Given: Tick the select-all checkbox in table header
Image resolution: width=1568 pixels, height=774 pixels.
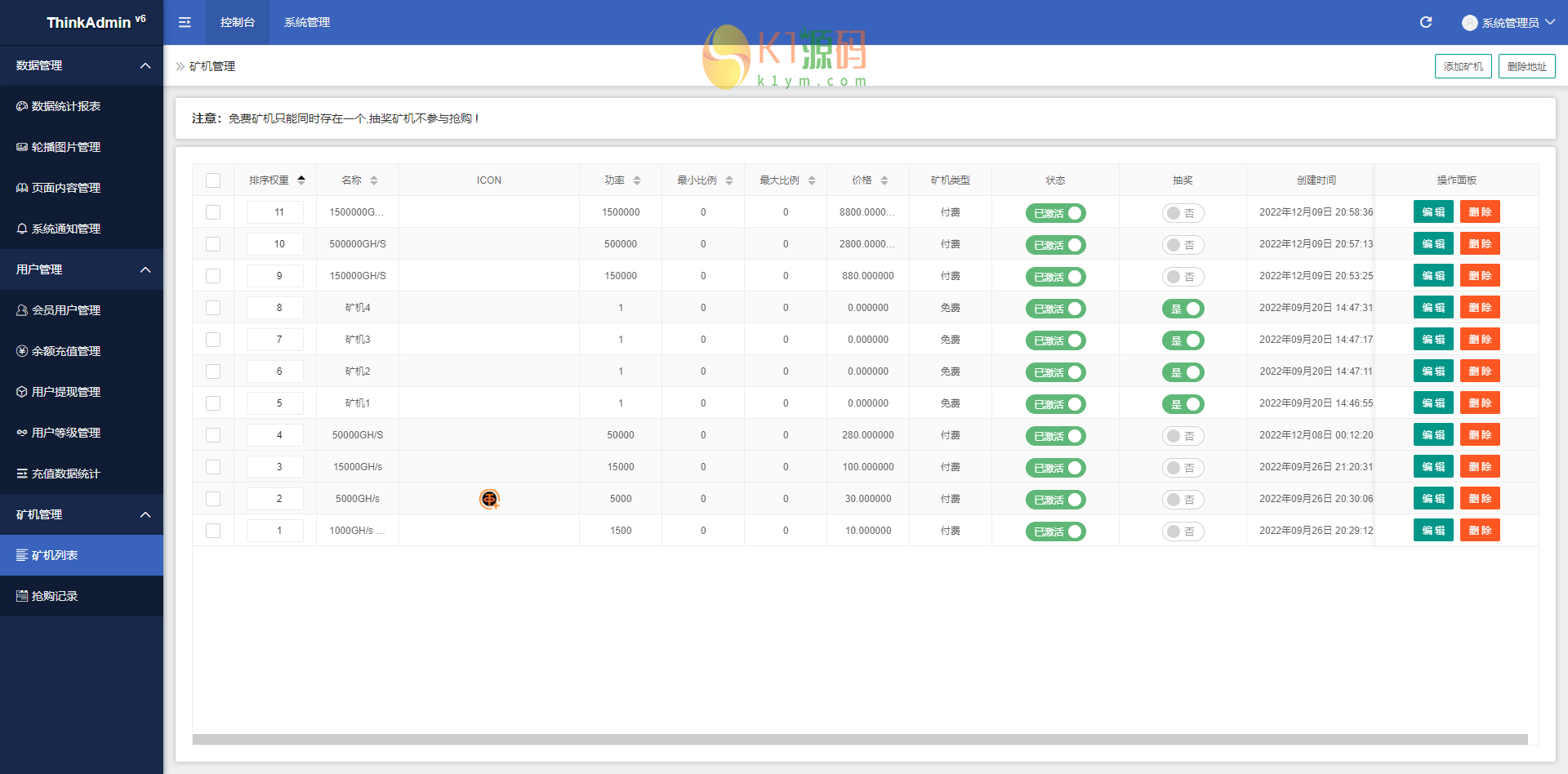Looking at the screenshot, I should 213,180.
